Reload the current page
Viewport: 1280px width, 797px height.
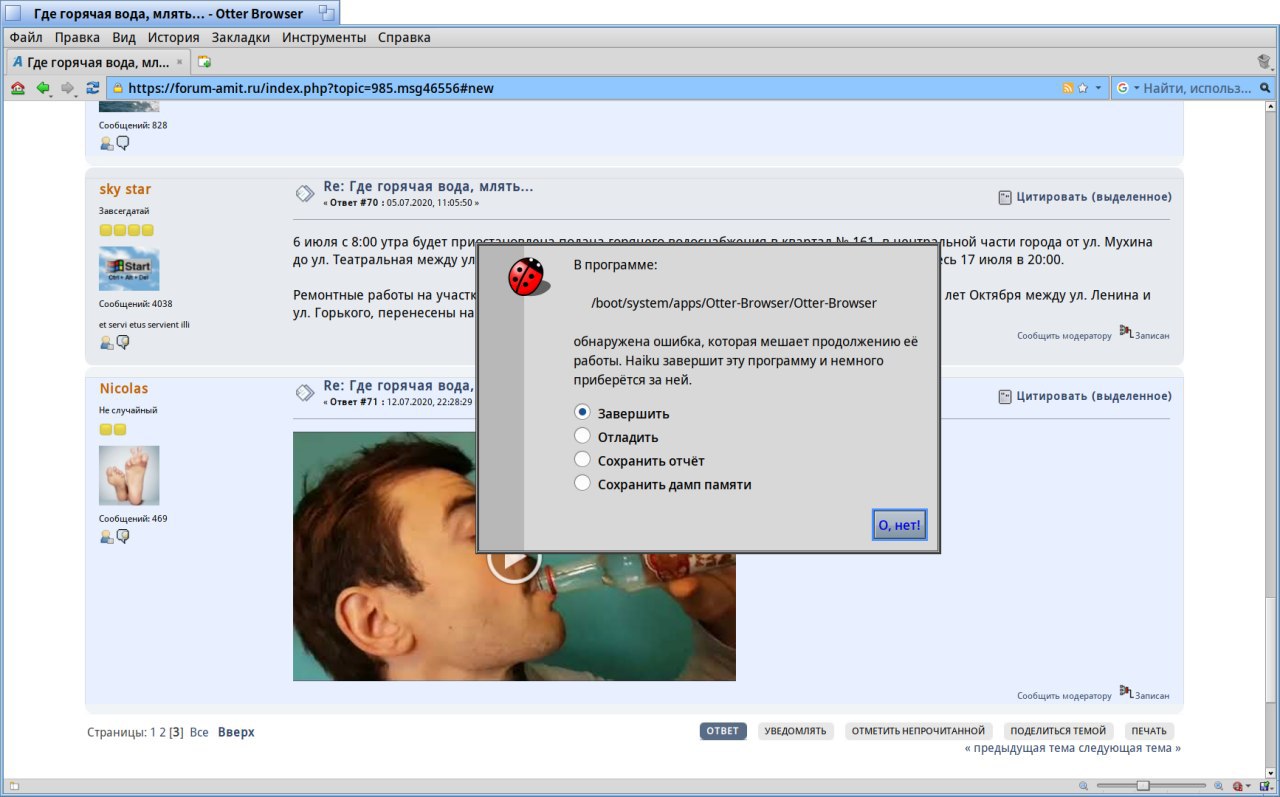coord(93,88)
